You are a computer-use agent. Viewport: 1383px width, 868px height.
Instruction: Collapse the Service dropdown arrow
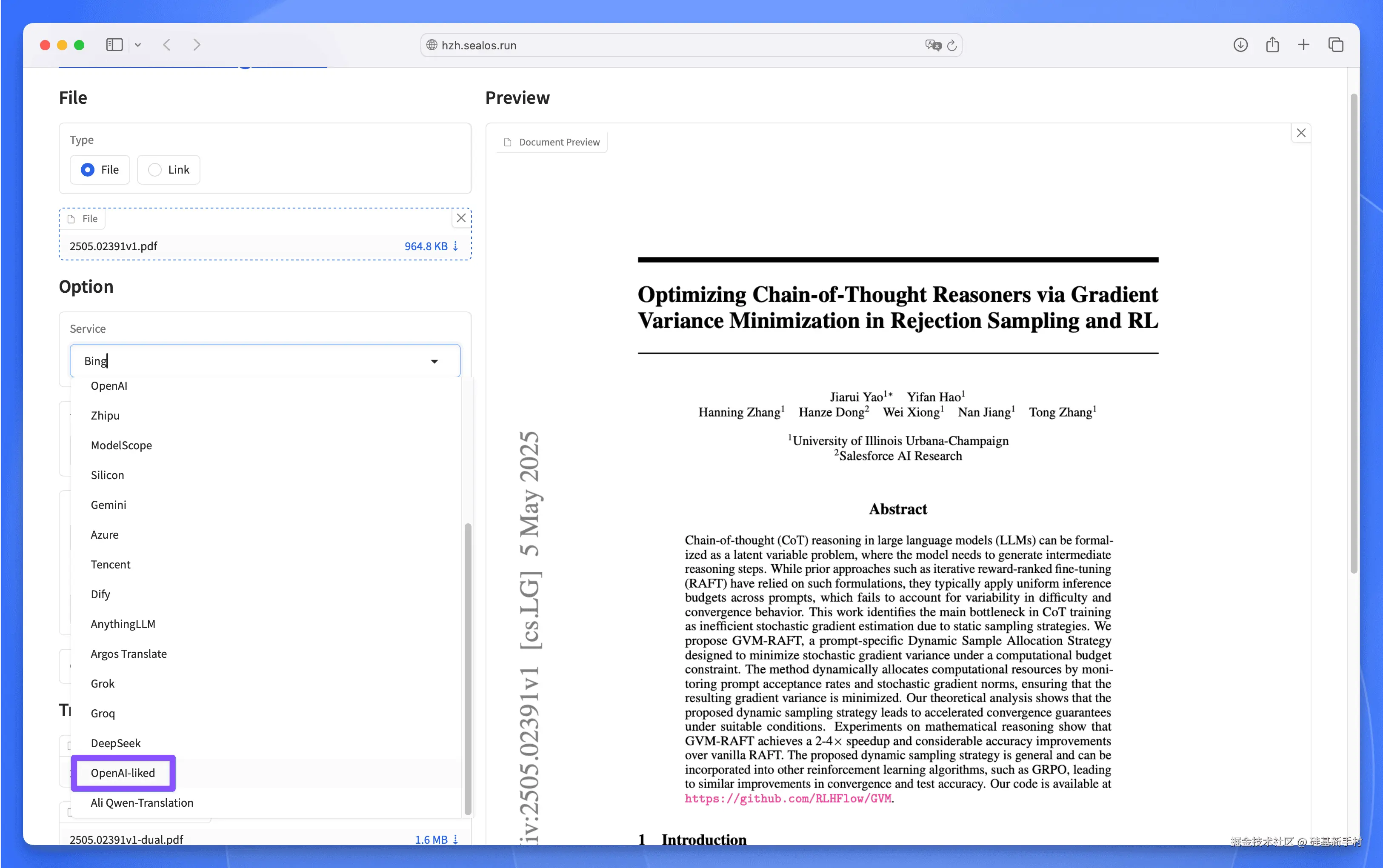[x=434, y=361]
